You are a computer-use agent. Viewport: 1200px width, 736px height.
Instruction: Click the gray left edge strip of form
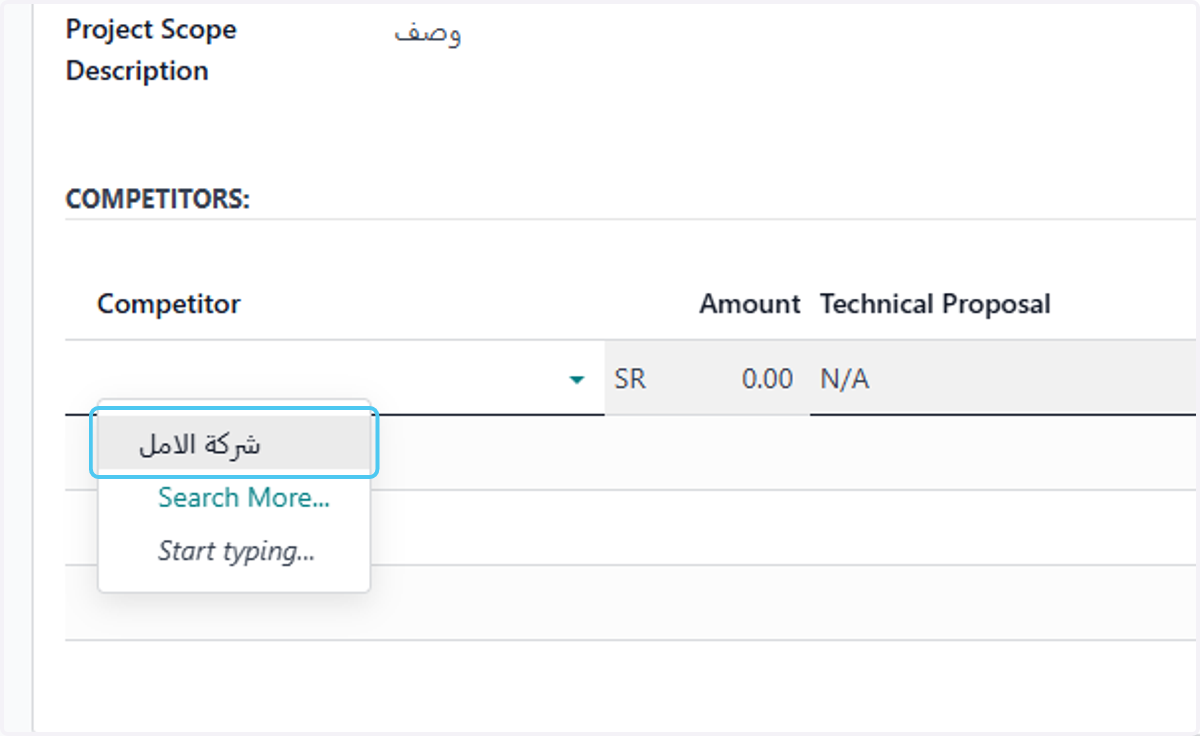[x=27, y=368]
